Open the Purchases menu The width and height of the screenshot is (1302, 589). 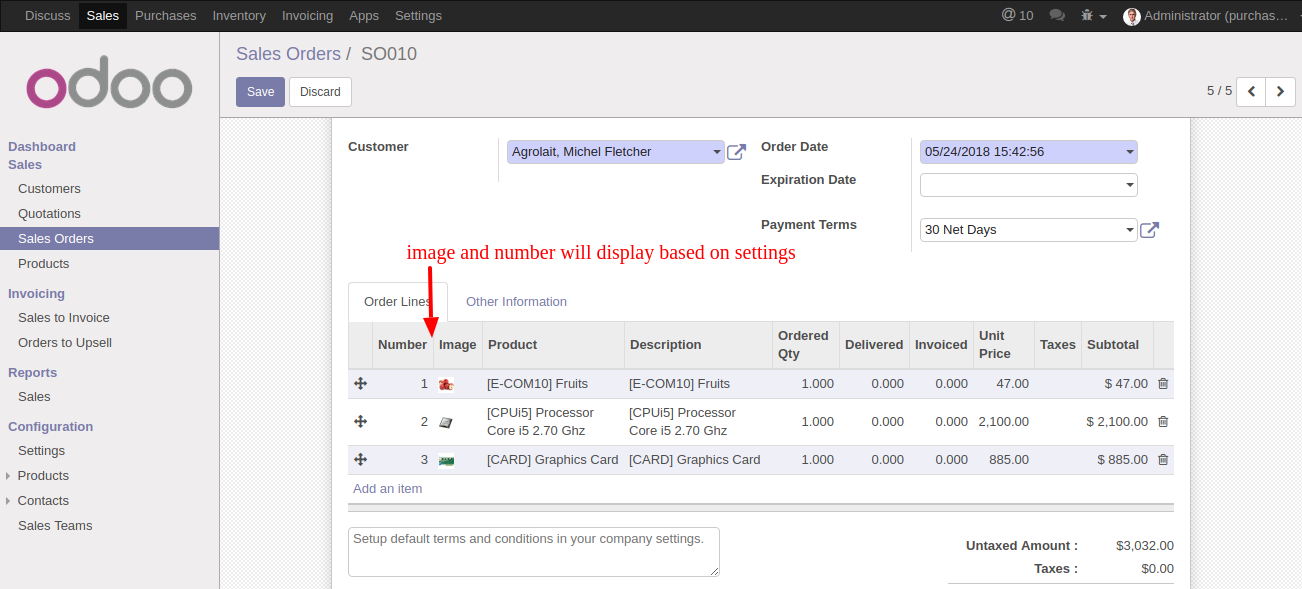click(x=166, y=15)
